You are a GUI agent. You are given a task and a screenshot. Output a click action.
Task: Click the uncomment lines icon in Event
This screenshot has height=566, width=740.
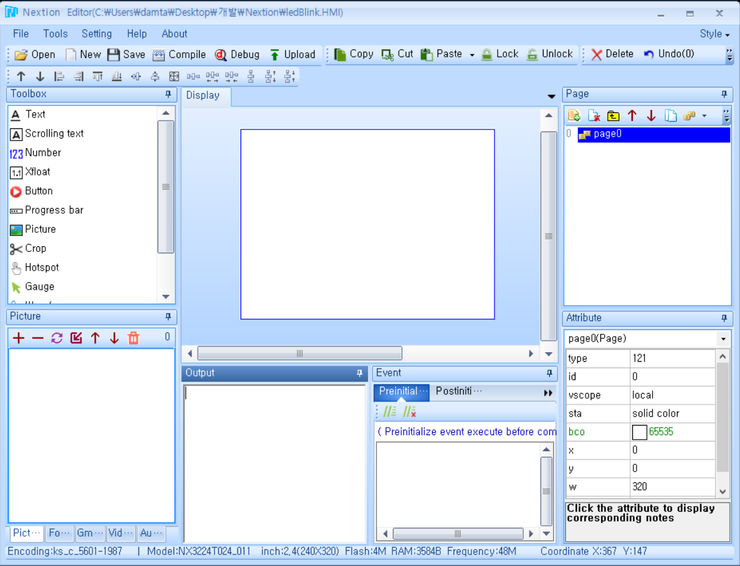[409, 412]
